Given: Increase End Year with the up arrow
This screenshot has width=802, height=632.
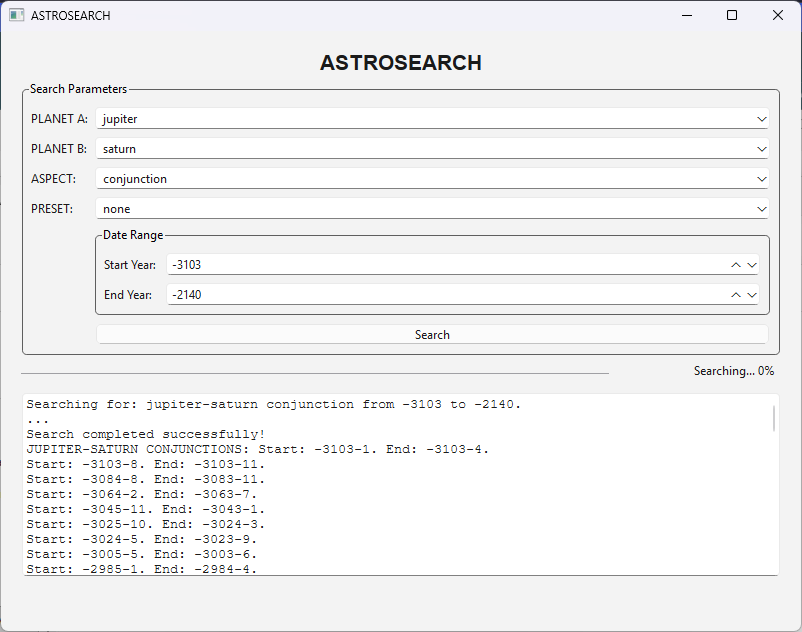Looking at the screenshot, I should coord(736,295).
